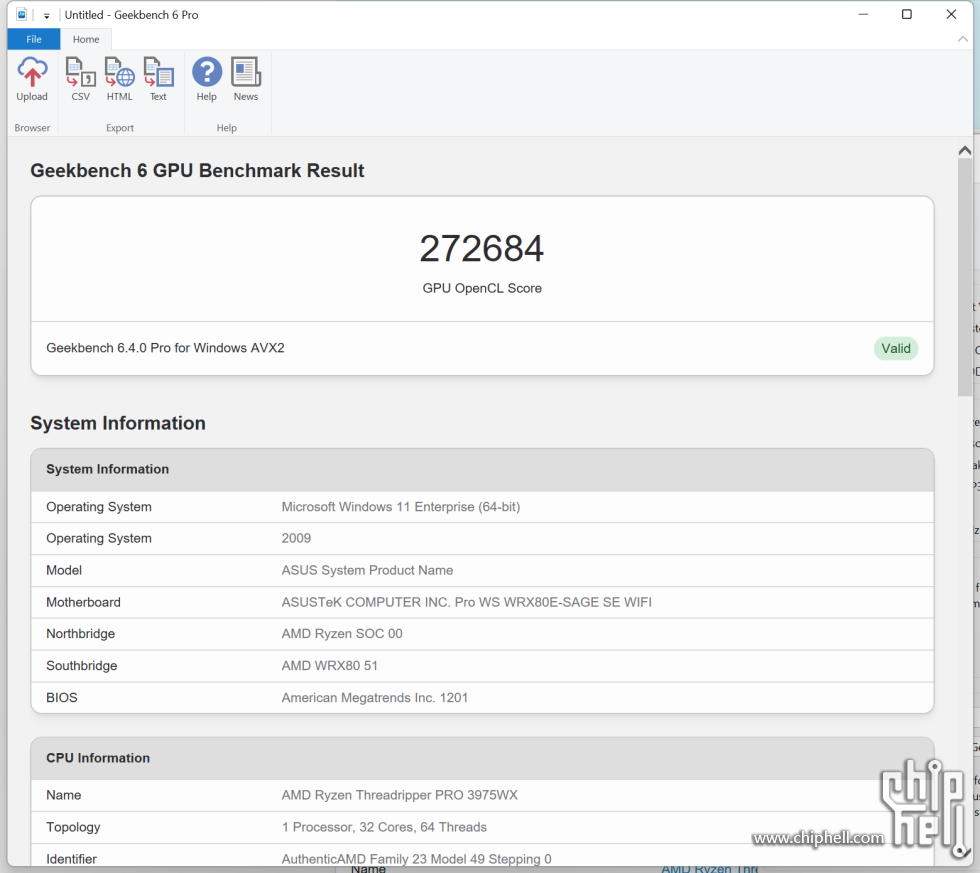Open the quick access toolbar dropdown arrow
Viewport: 980px width, 873px height.
click(46, 16)
